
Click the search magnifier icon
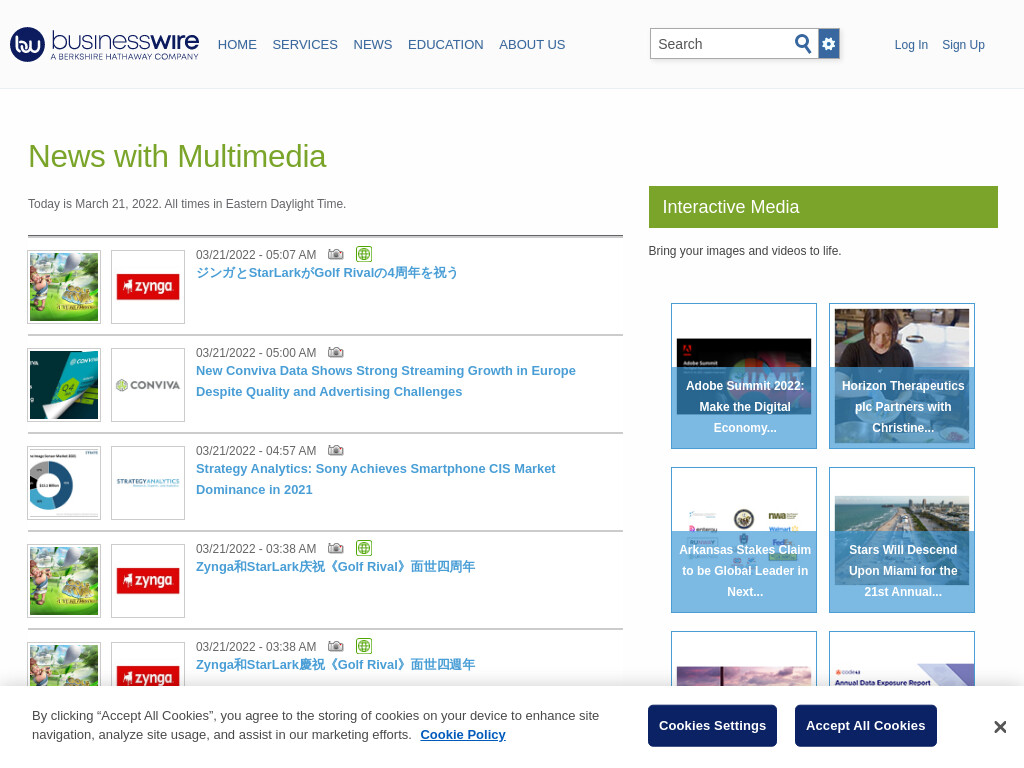pos(803,44)
